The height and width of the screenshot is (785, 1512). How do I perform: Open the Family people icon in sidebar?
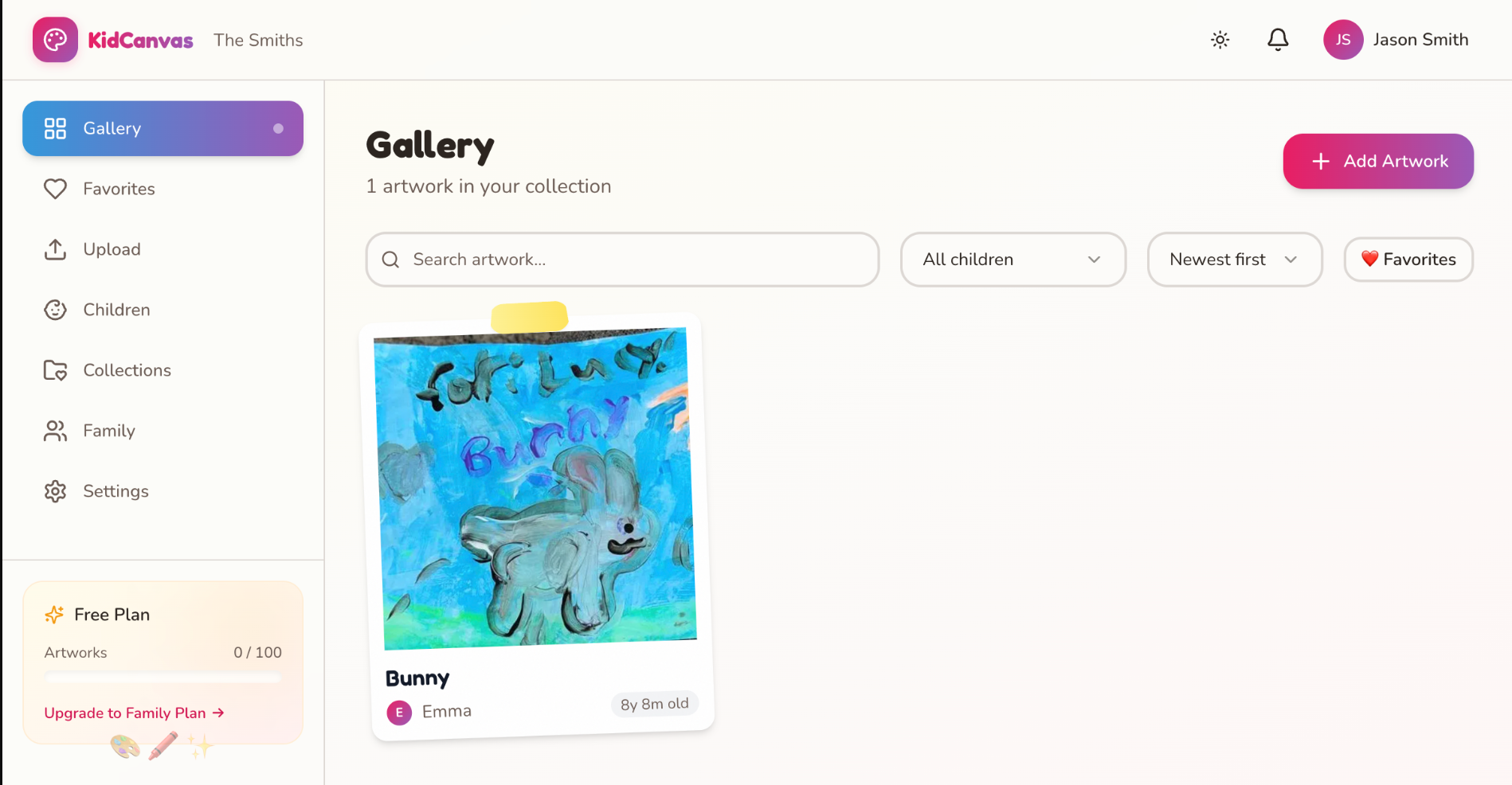coord(54,431)
